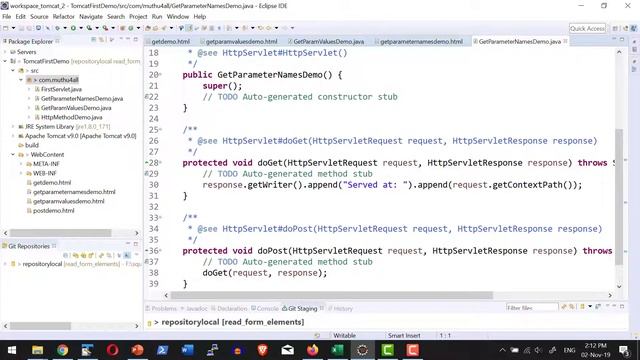Open Firefox from the taskbar
This screenshot has width=640, height=360.
click(x=313, y=350)
